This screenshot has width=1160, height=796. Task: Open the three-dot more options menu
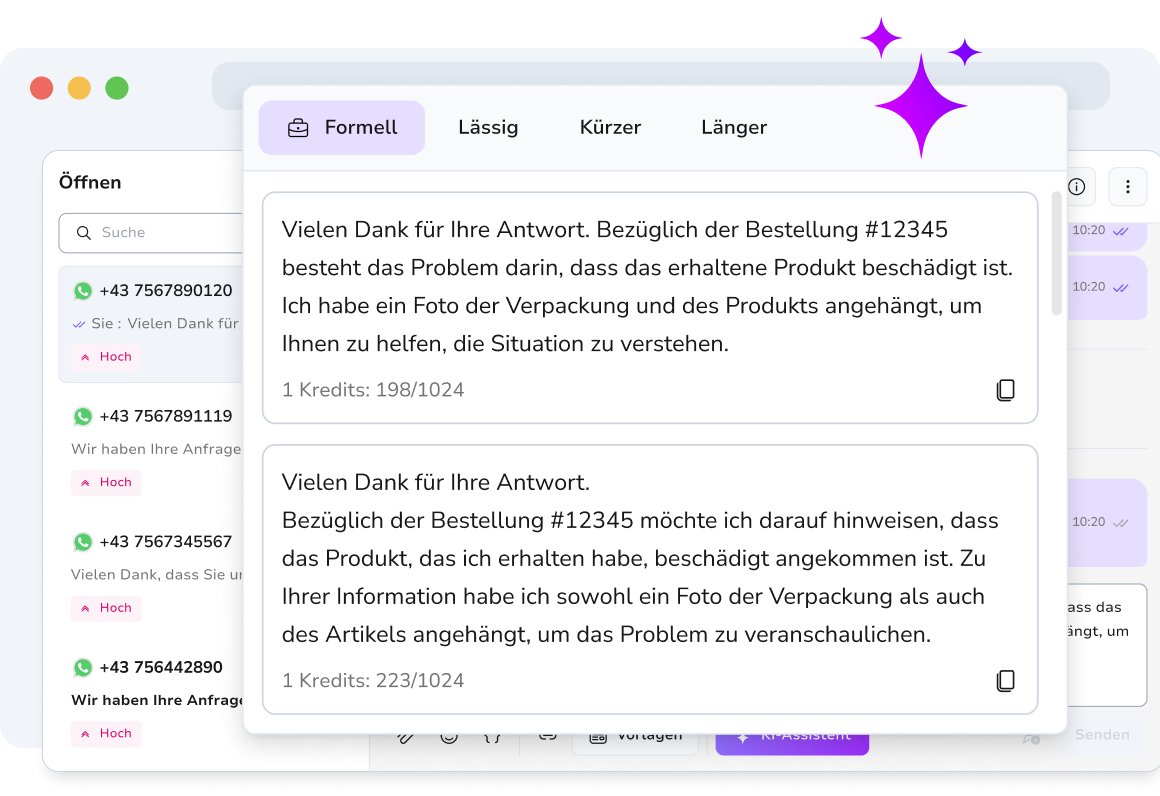tap(1127, 186)
